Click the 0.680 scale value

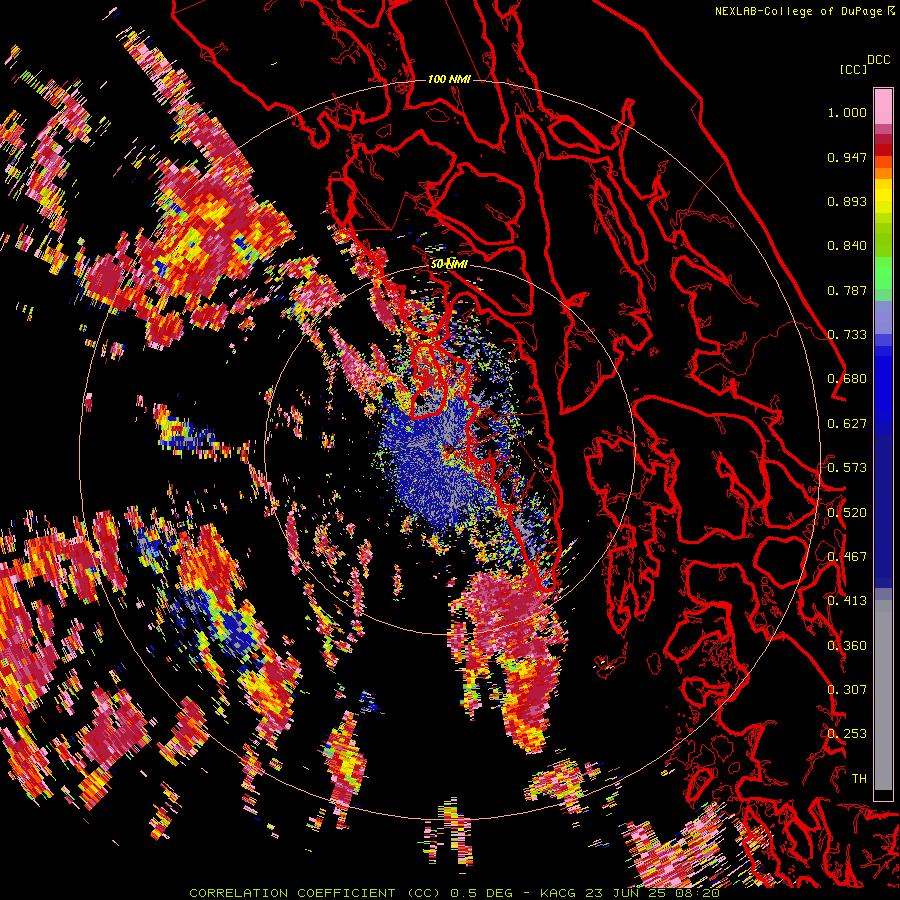coord(847,379)
